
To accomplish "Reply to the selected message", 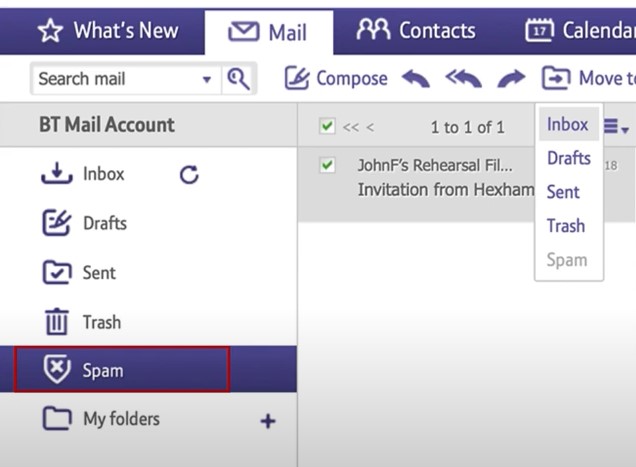I will pos(415,79).
